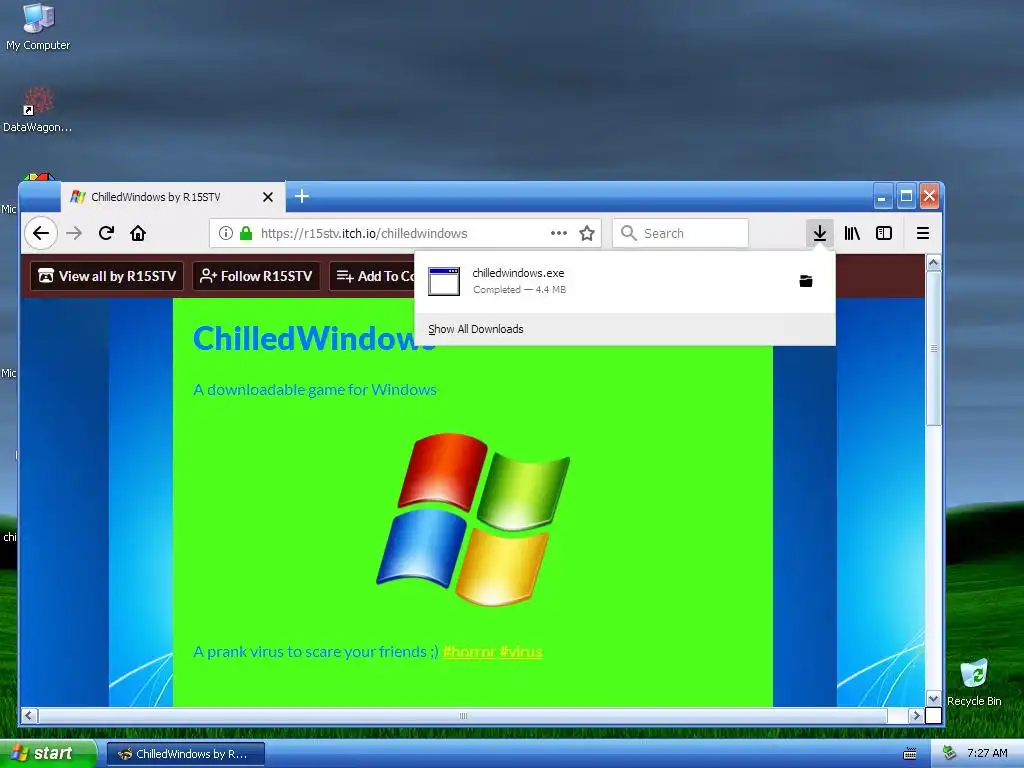The height and width of the screenshot is (768, 1024).
Task: Select the DataWagon desktop shortcut
Action: [x=37, y=109]
